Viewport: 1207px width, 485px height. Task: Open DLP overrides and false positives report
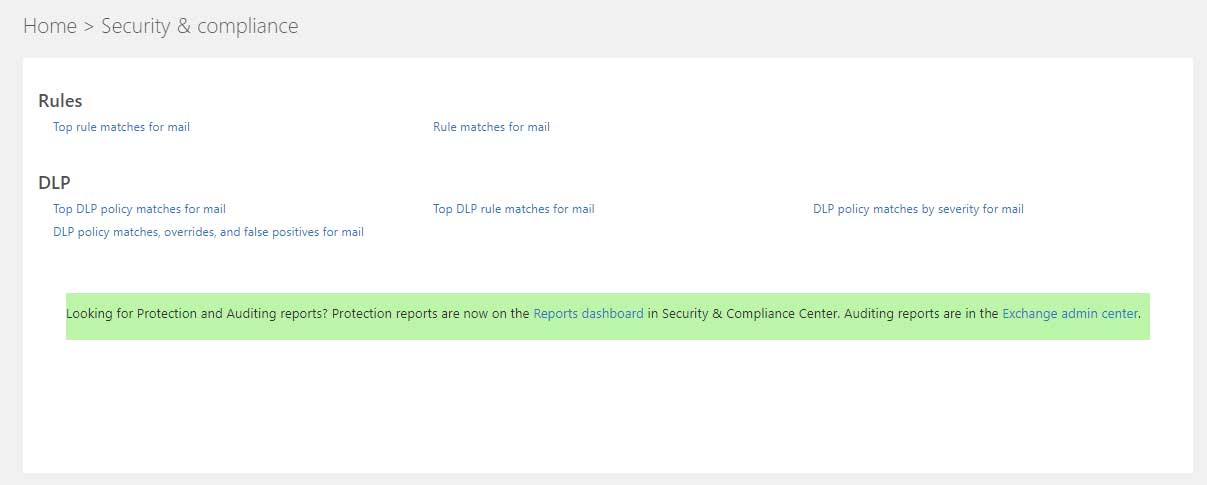pyautogui.click(x=208, y=232)
